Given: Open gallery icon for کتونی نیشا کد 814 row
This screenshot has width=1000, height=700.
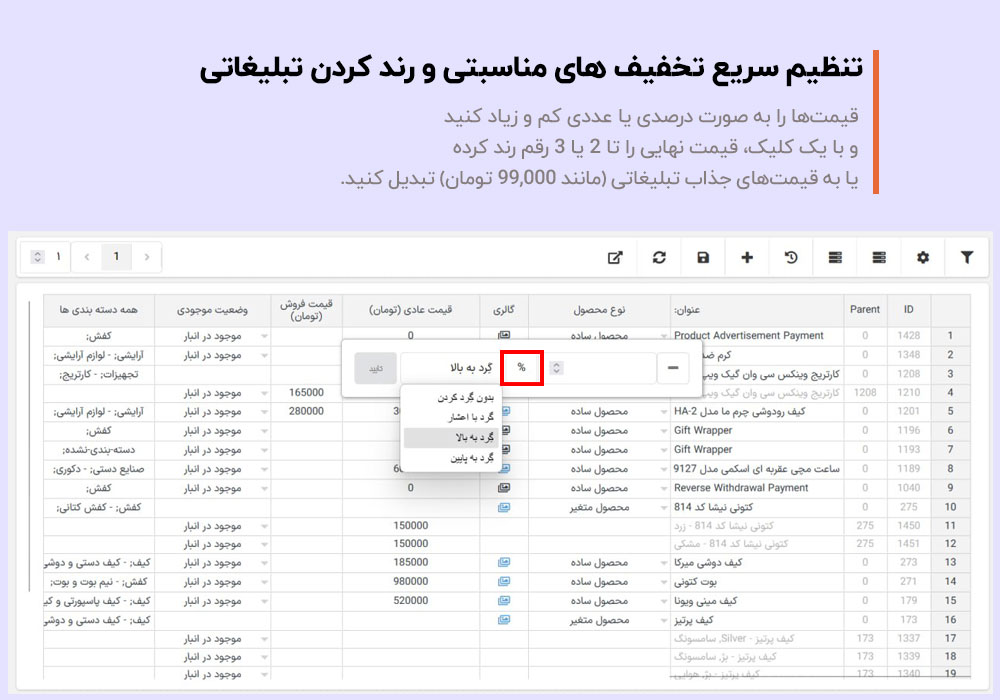Looking at the screenshot, I should 504,507.
